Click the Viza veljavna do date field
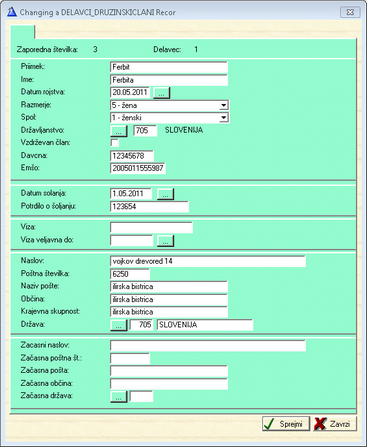 click(132, 240)
